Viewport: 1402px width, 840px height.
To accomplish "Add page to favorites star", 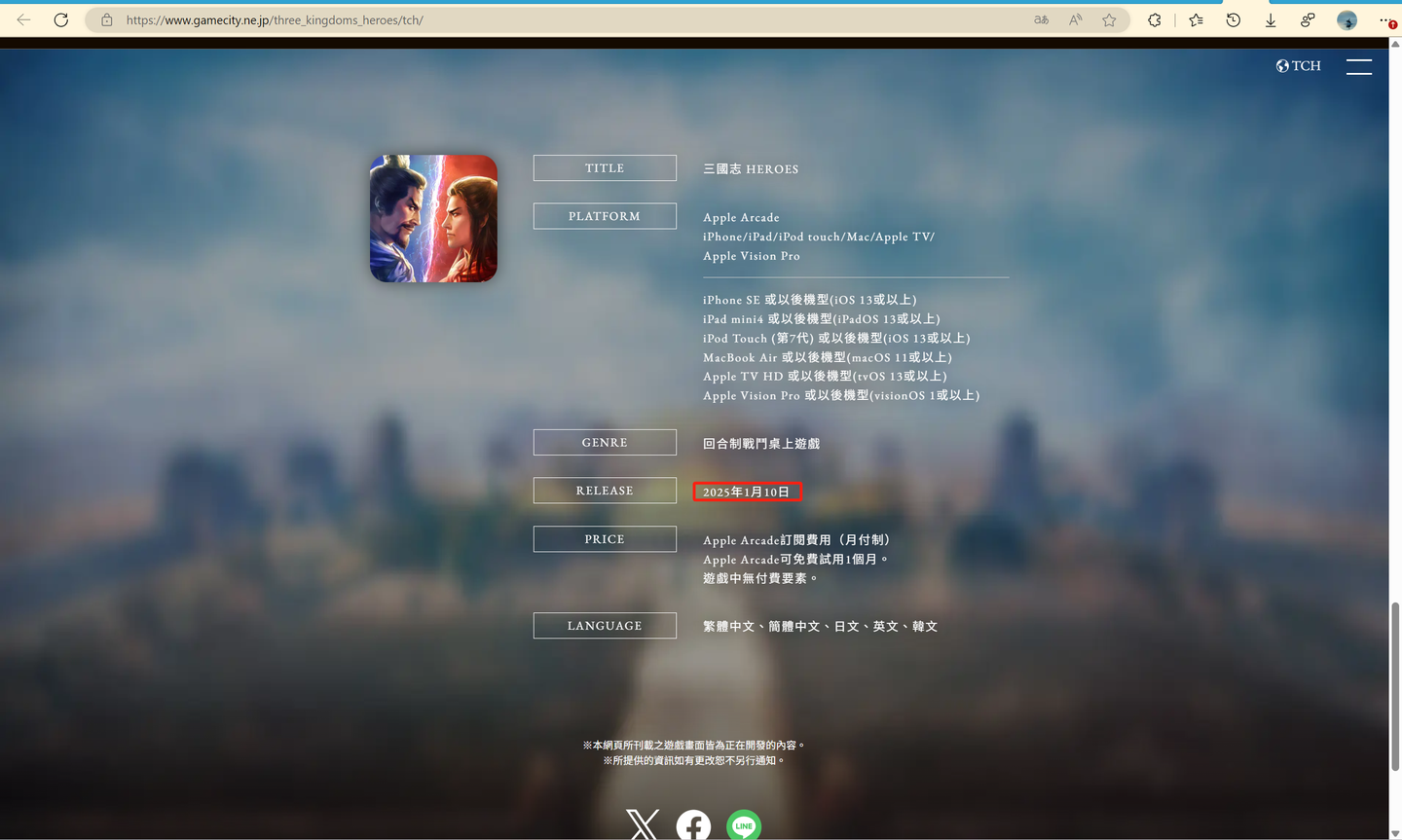I will point(1109,19).
